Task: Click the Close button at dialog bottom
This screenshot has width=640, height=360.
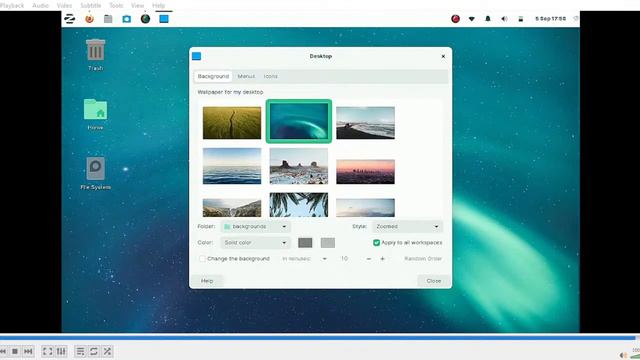Action: tap(433, 281)
